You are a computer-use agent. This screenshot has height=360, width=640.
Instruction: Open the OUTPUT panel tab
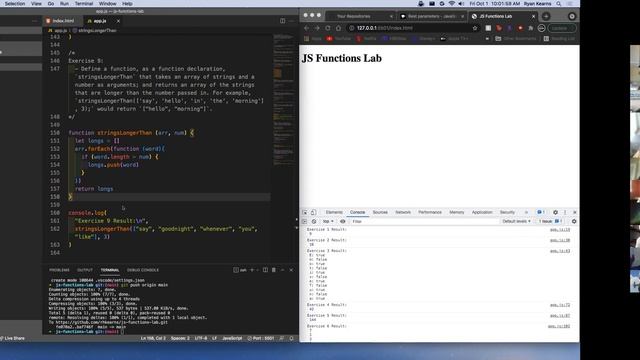click(x=85, y=270)
